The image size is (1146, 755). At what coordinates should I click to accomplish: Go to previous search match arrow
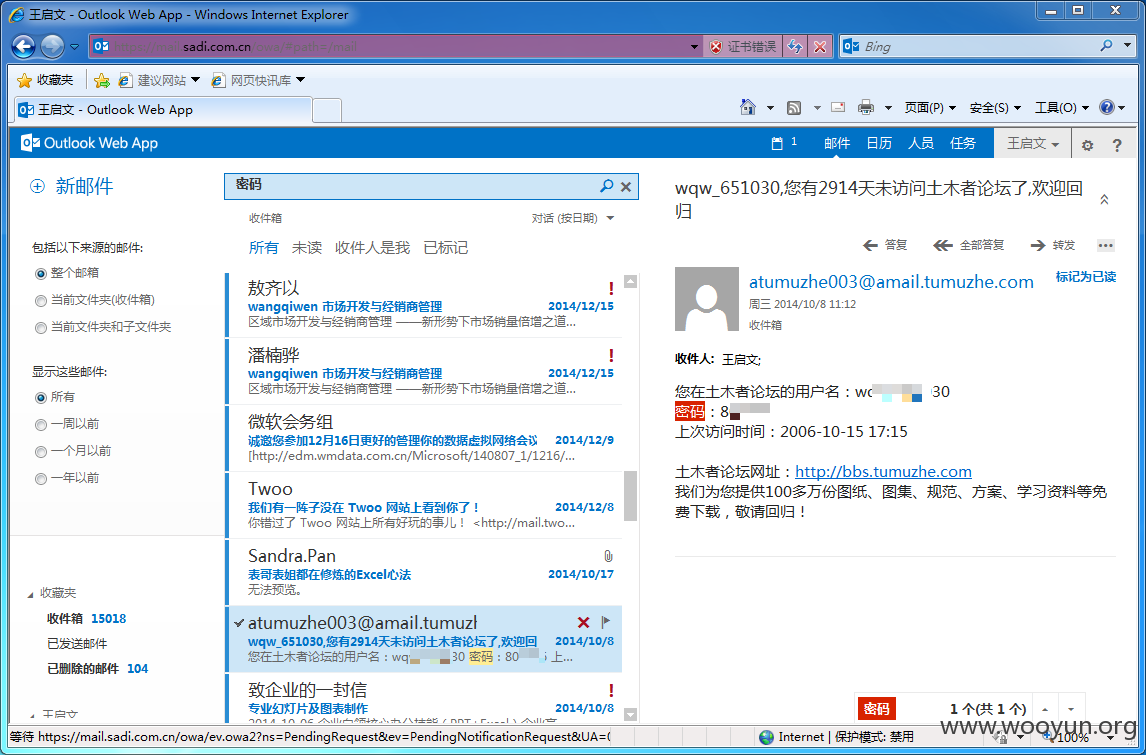(1045, 709)
